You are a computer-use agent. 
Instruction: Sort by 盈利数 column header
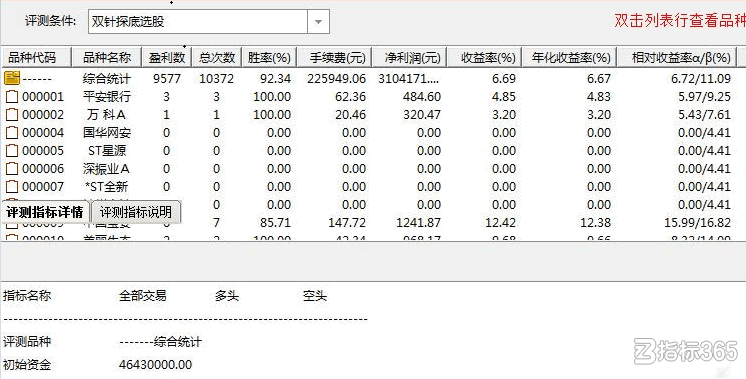click(x=167, y=58)
